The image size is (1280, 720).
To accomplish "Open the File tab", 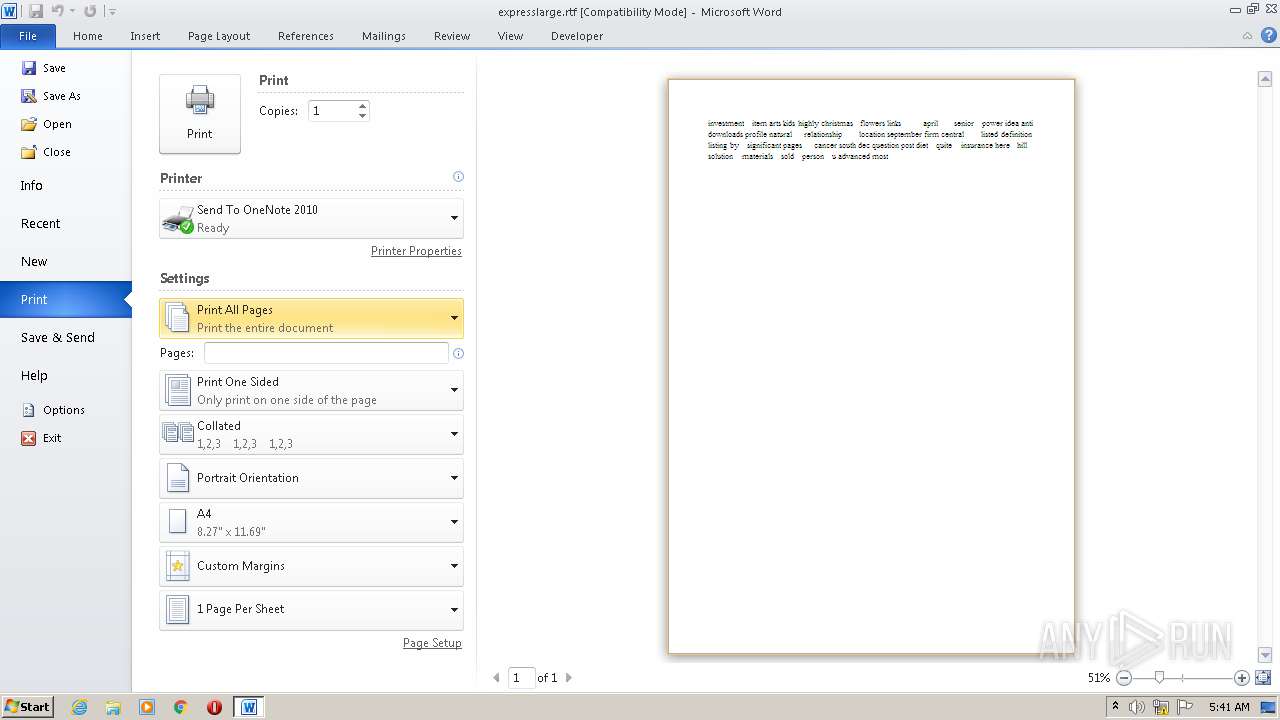I will (28, 36).
